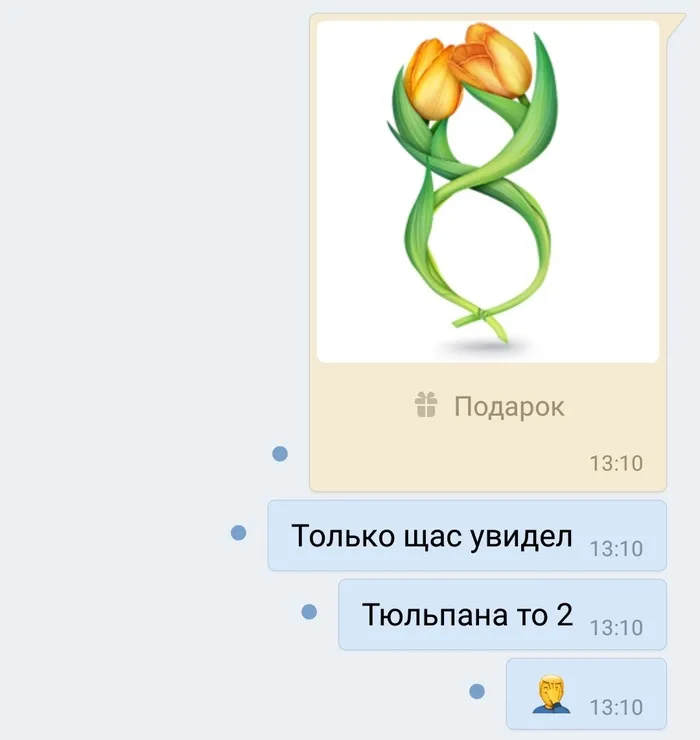Tap the Подарок gift label
The width and height of the screenshot is (700, 740).
[x=509, y=406]
